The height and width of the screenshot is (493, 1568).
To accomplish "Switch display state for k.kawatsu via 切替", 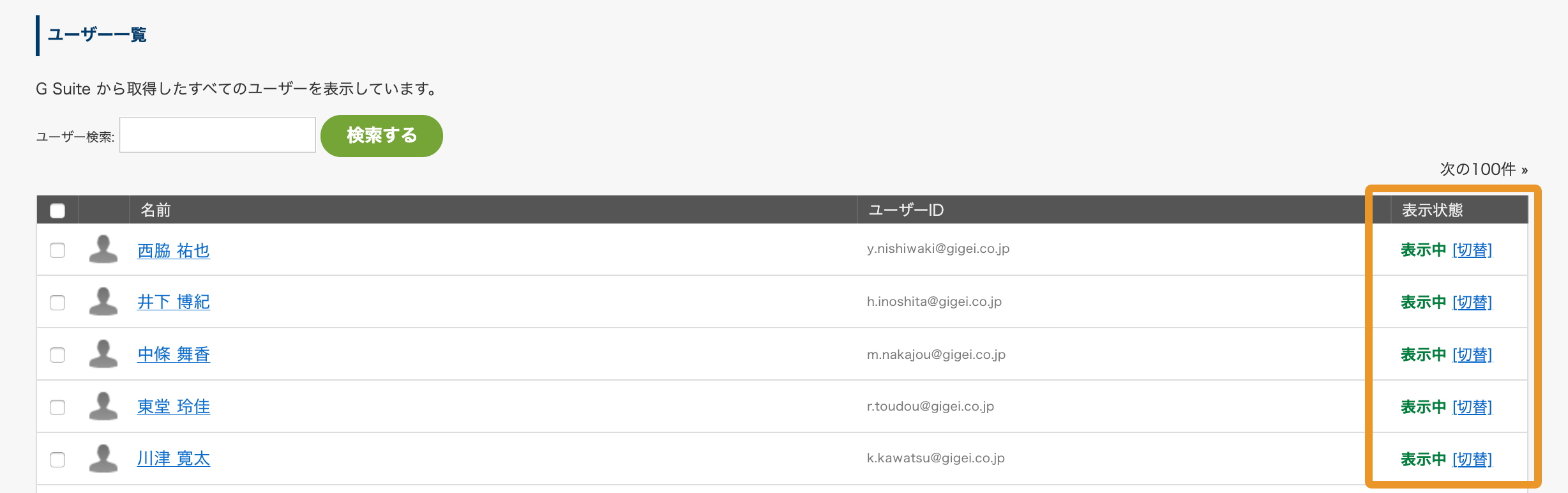I will pos(1472,459).
